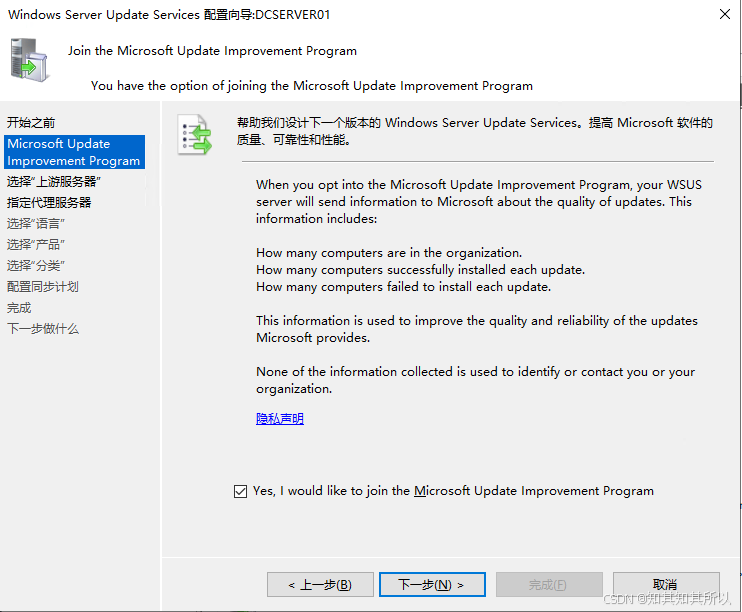Click subtitle You have the option of joining
Screen dimensions: 742x612
click(x=312, y=86)
